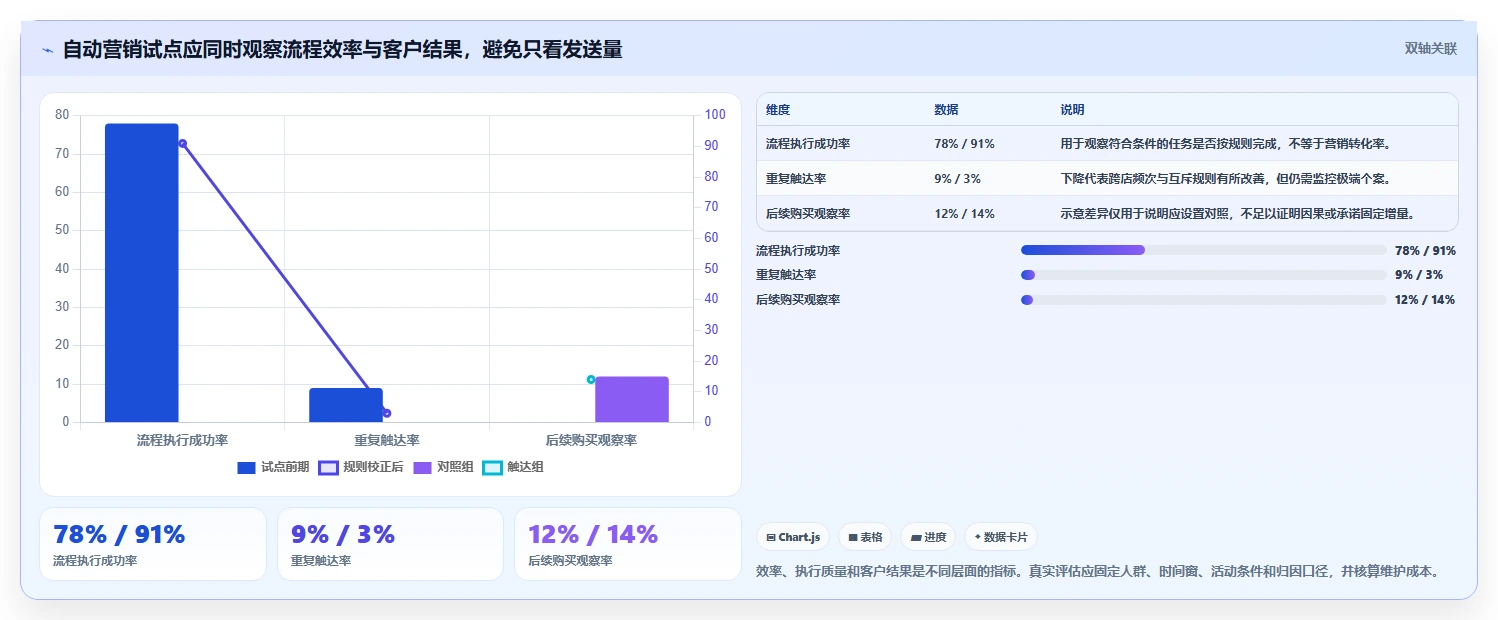
Task: Click the 流程执行成功率 progress bar
Action: (x=1203, y=250)
